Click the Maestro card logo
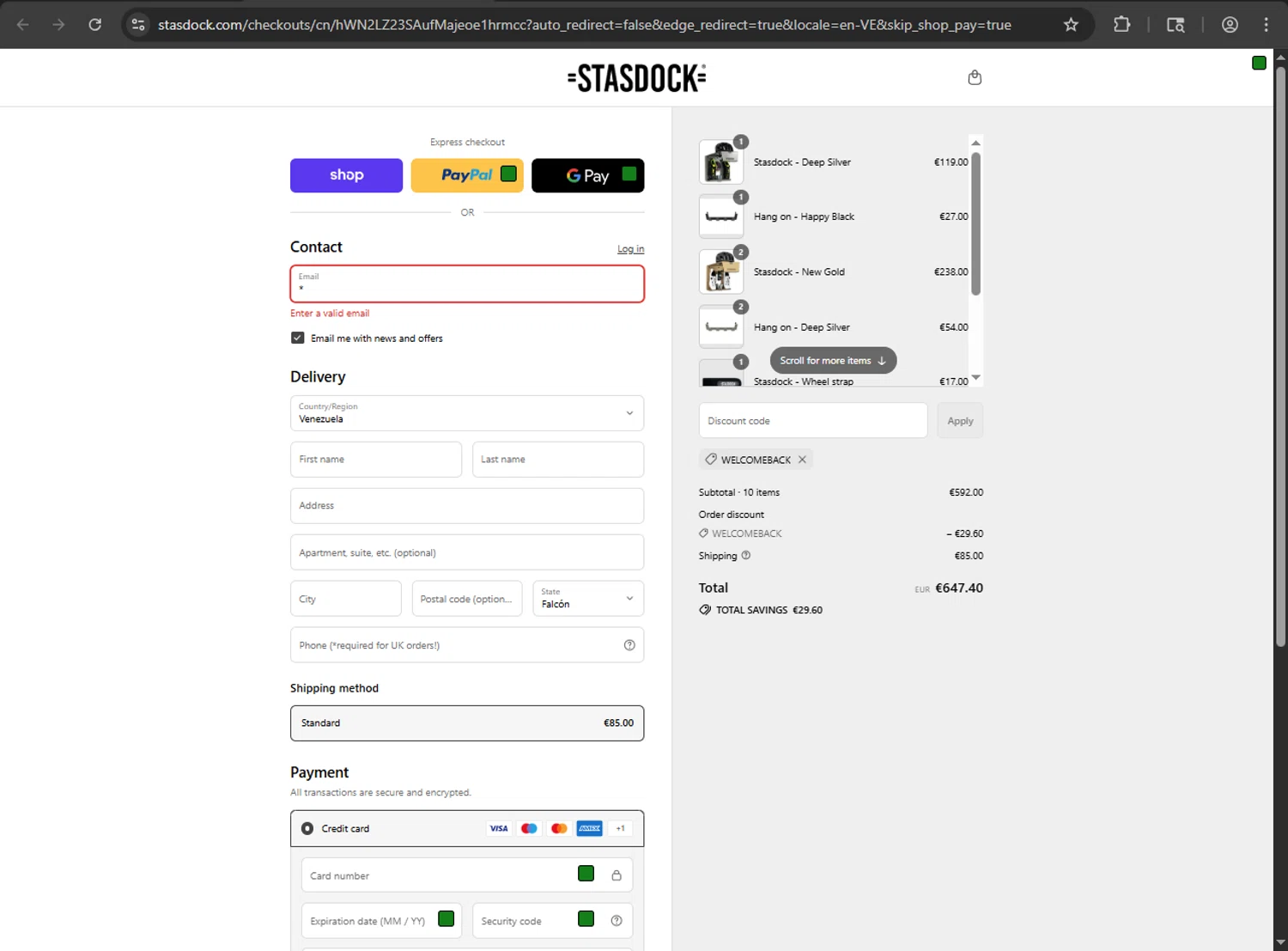 529,828
